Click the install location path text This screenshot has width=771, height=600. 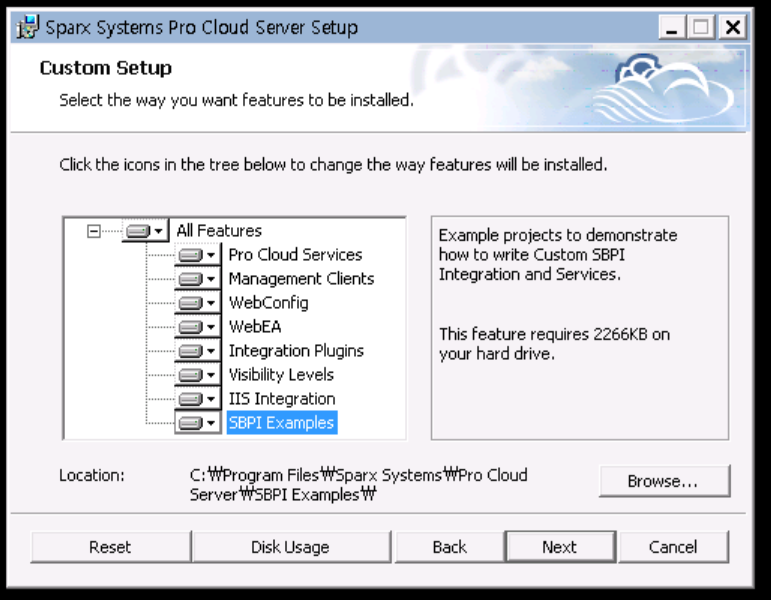pos(358,485)
